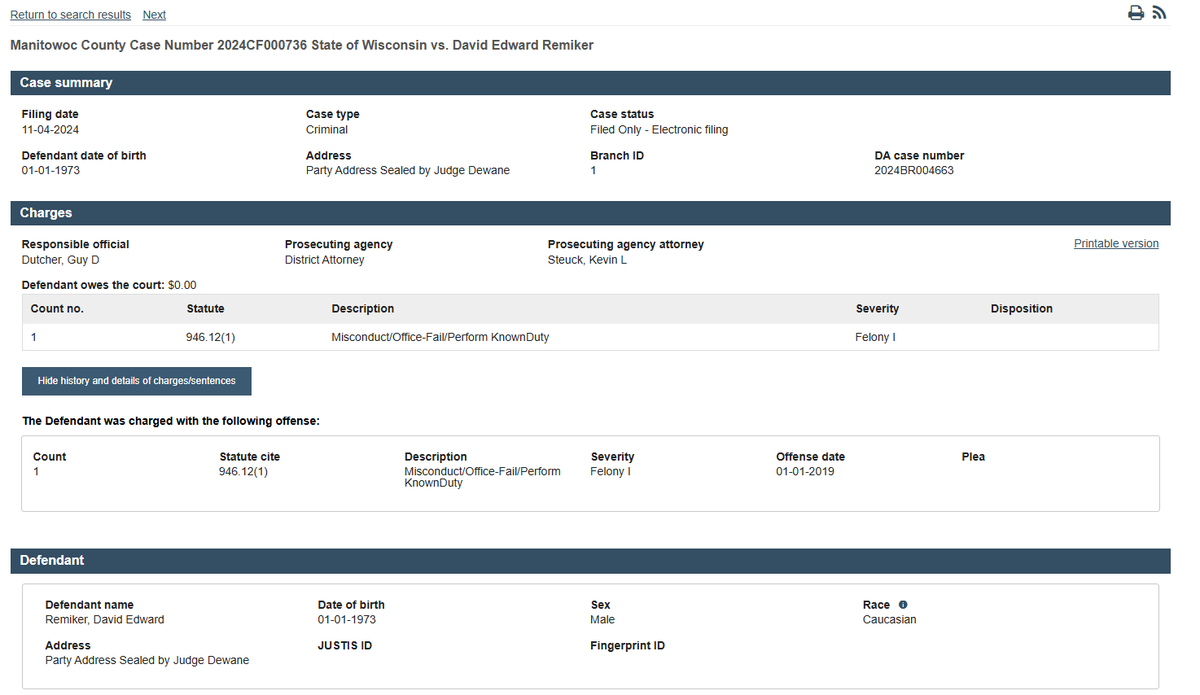Click the Plea label

pos(973,457)
